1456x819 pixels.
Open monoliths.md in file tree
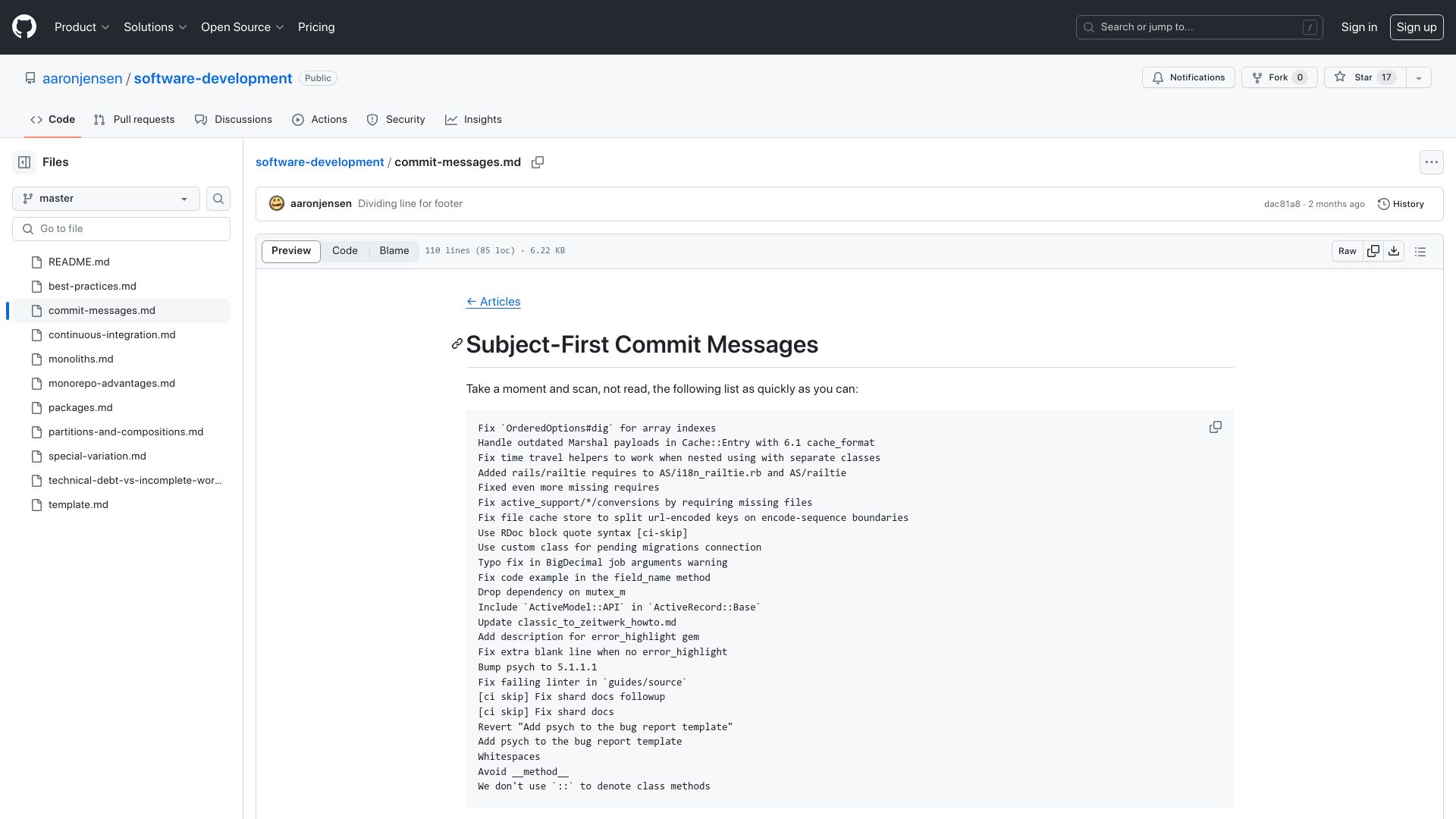tap(121, 359)
